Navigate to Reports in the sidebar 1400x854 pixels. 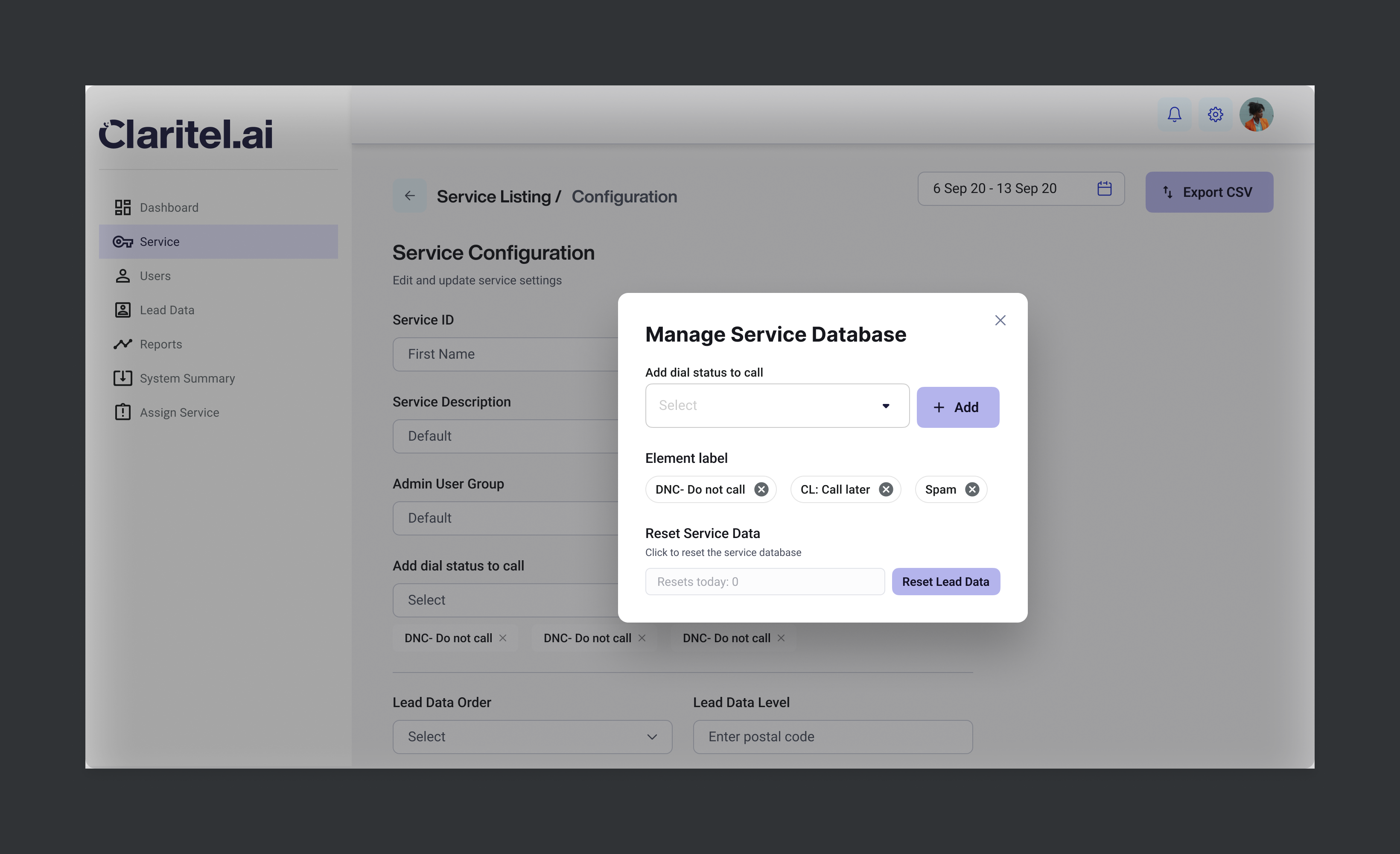(x=161, y=344)
